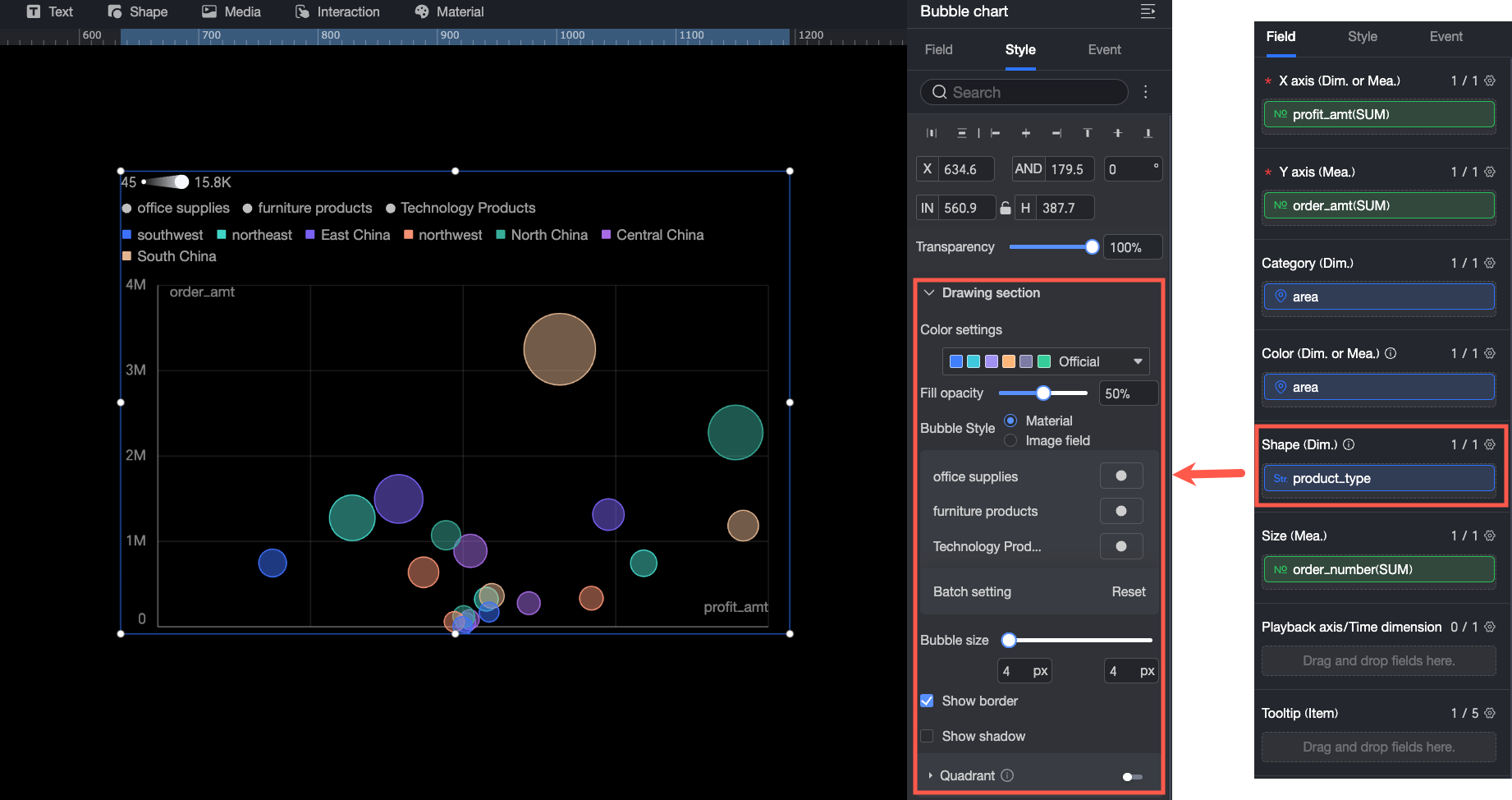Turn on the Quadrant toggle switch
1512x800 pixels.
coord(1132,776)
